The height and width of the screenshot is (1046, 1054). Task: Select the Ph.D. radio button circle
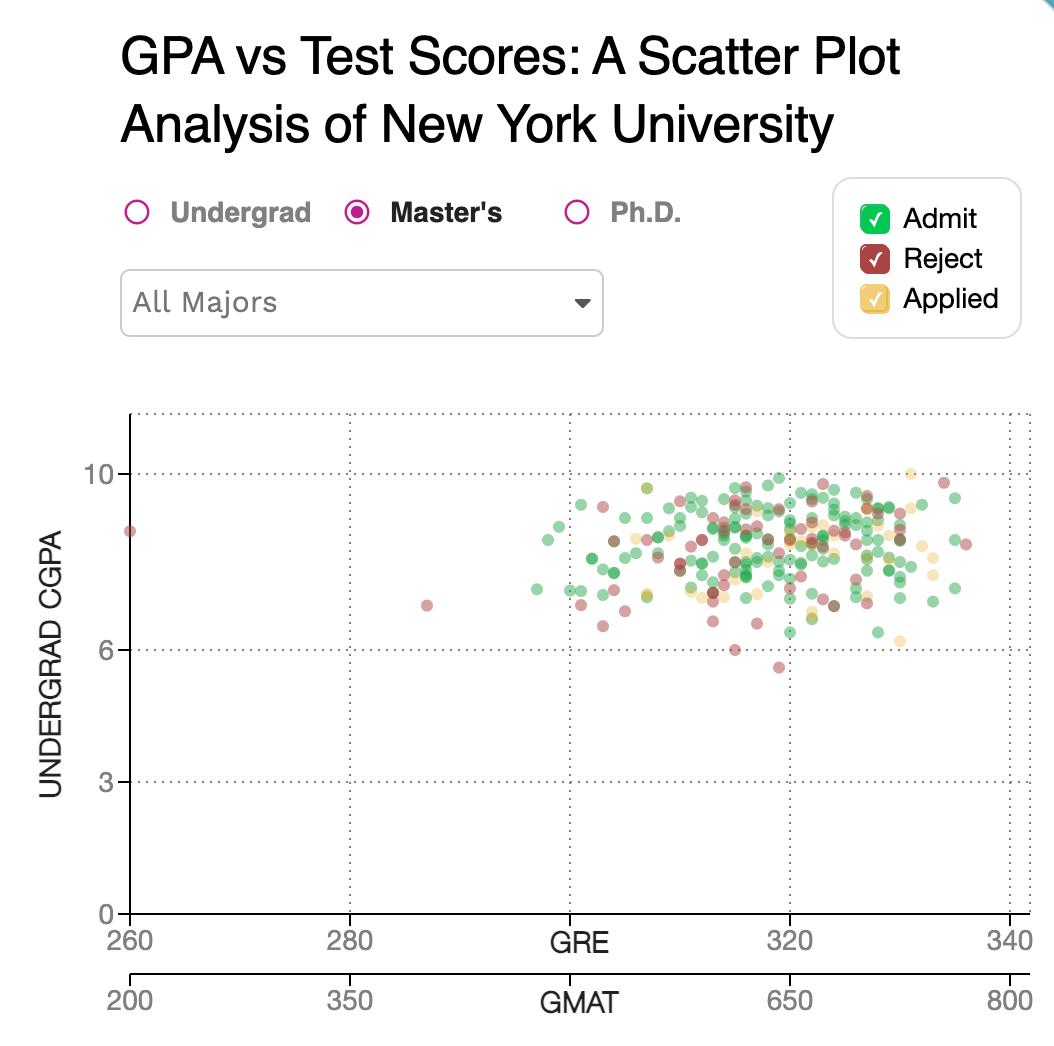577,213
